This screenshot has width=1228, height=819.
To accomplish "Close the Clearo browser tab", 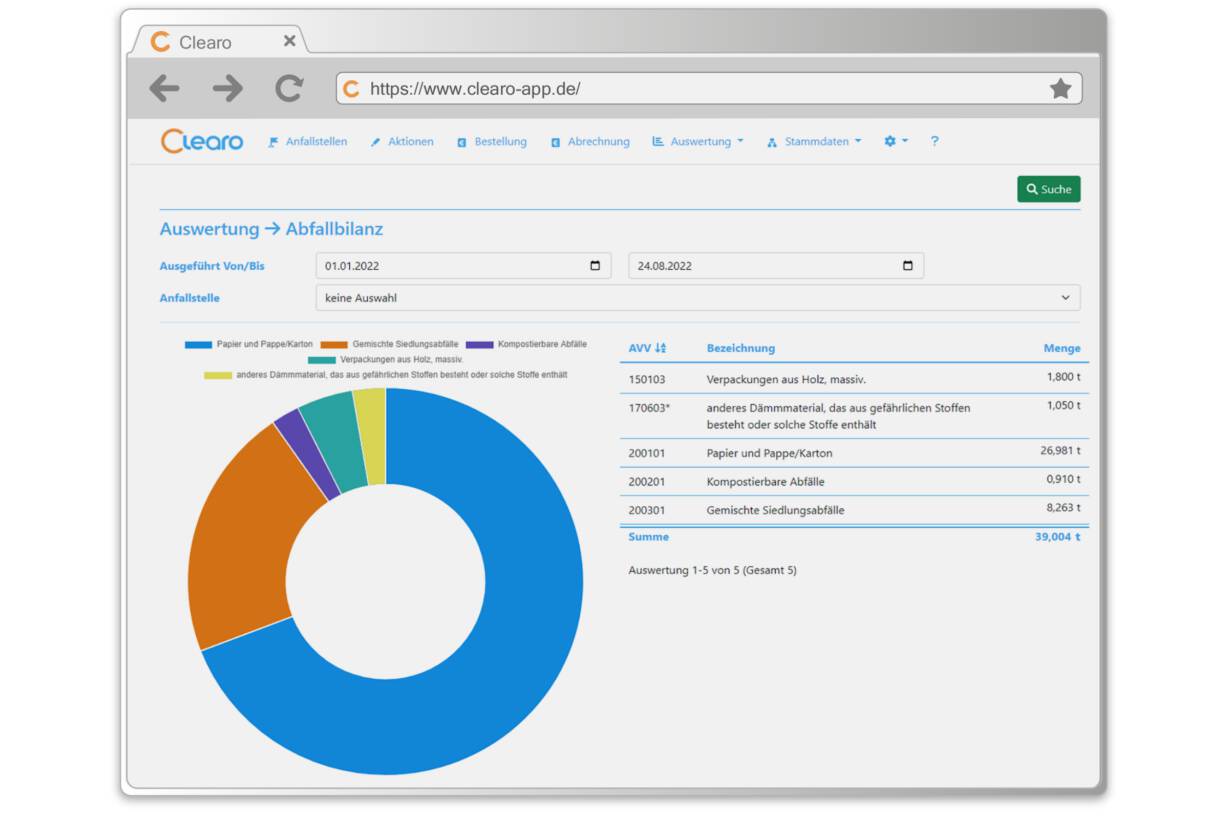I will click(x=289, y=41).
